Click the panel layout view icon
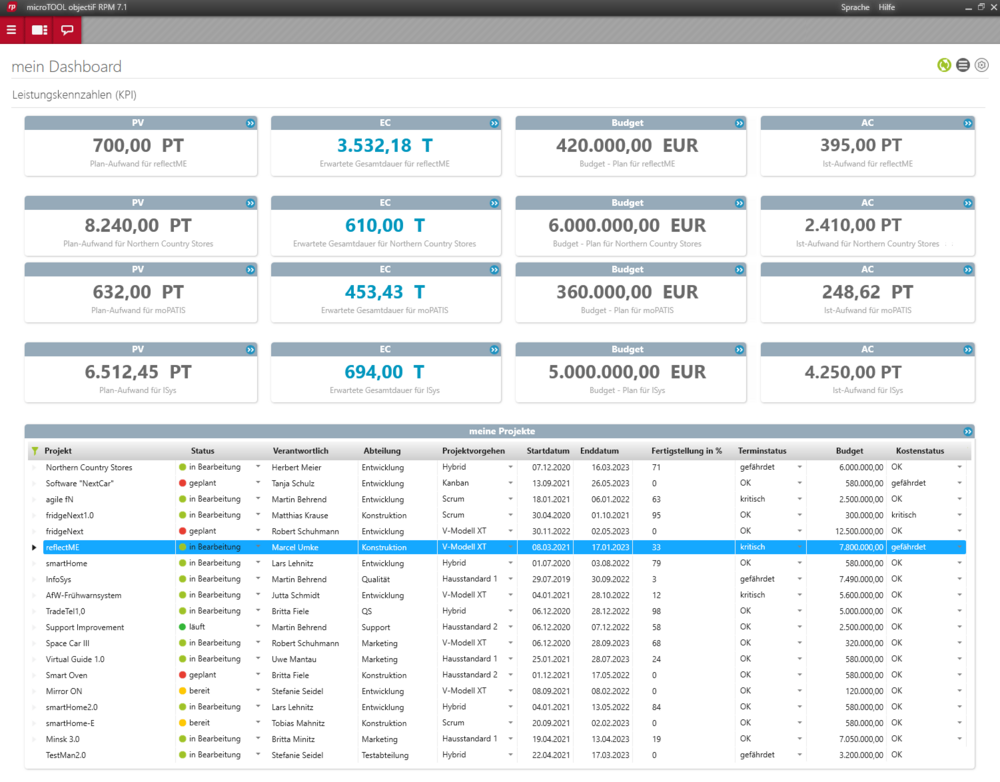This screenshot has height=782, width=1000. point(40,30)
